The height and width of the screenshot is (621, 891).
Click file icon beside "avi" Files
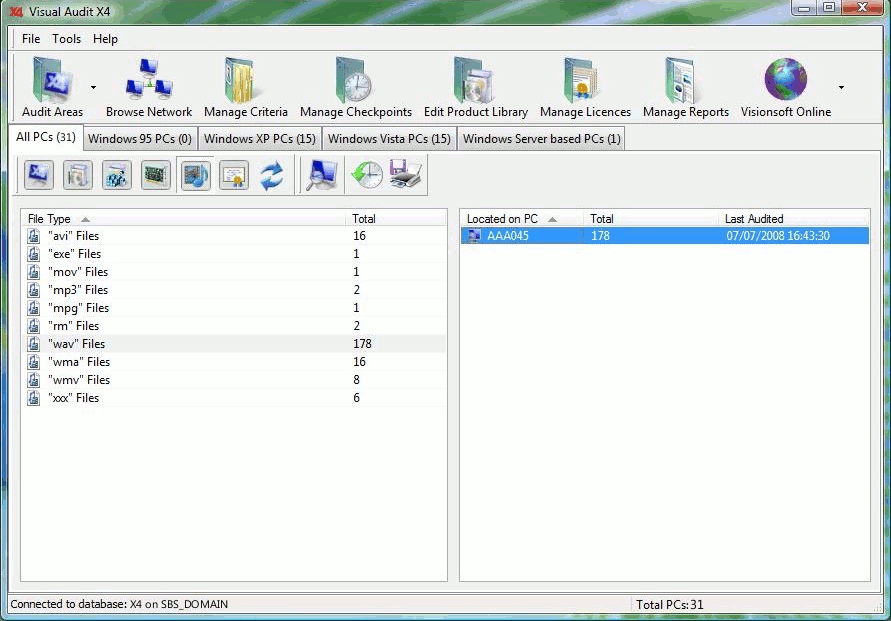tap(34, 236)
